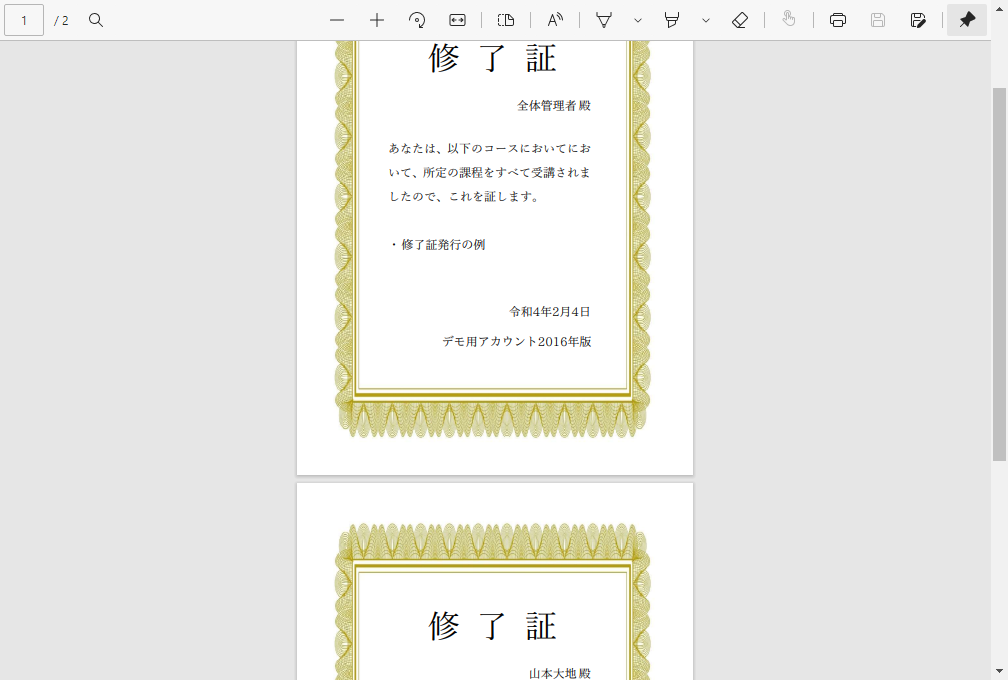Image resolution: width=1008 pixels, height=680 pixels.
Task: Open the page view options
Action: click(x=506, y=20)
